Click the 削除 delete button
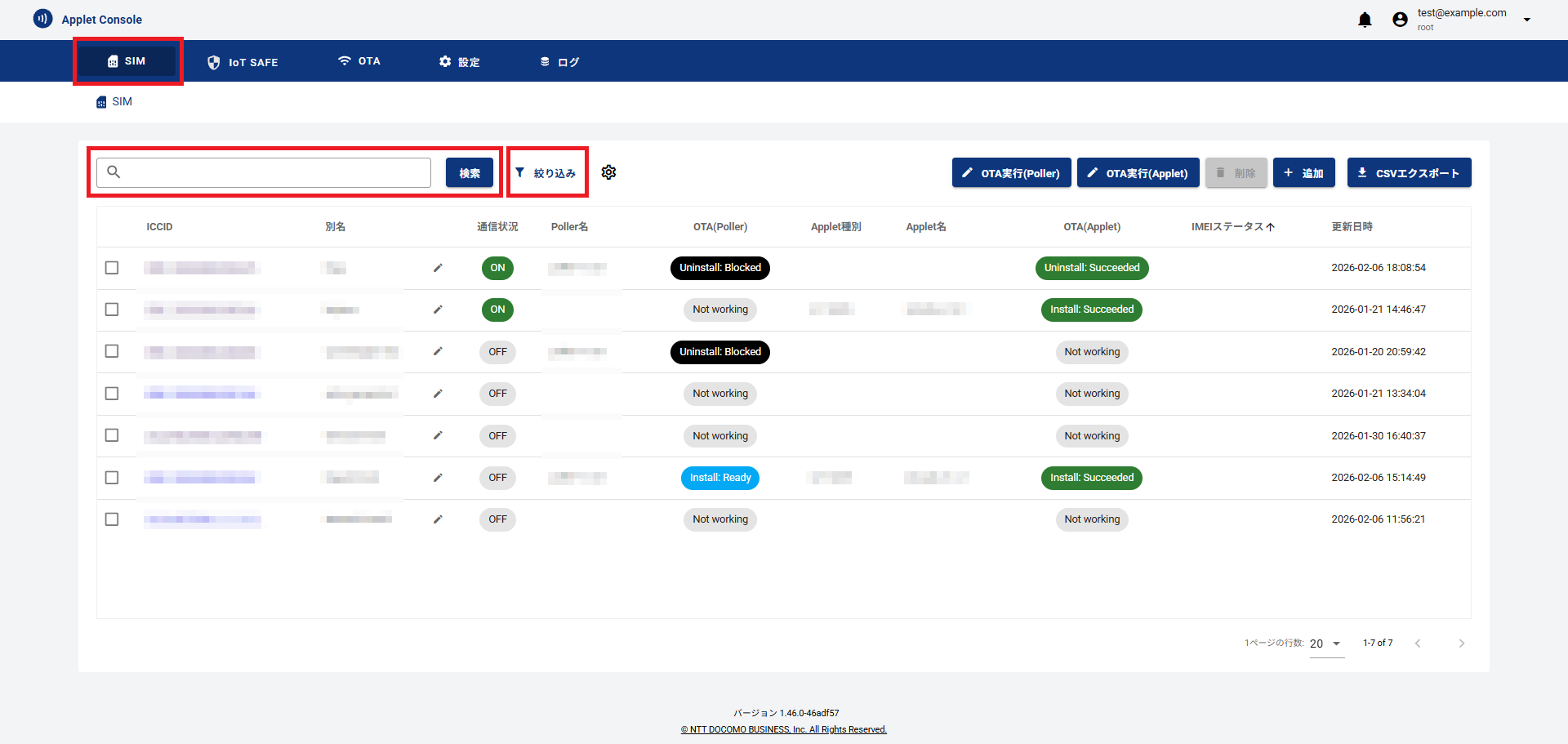 (x=1236, y=173)
